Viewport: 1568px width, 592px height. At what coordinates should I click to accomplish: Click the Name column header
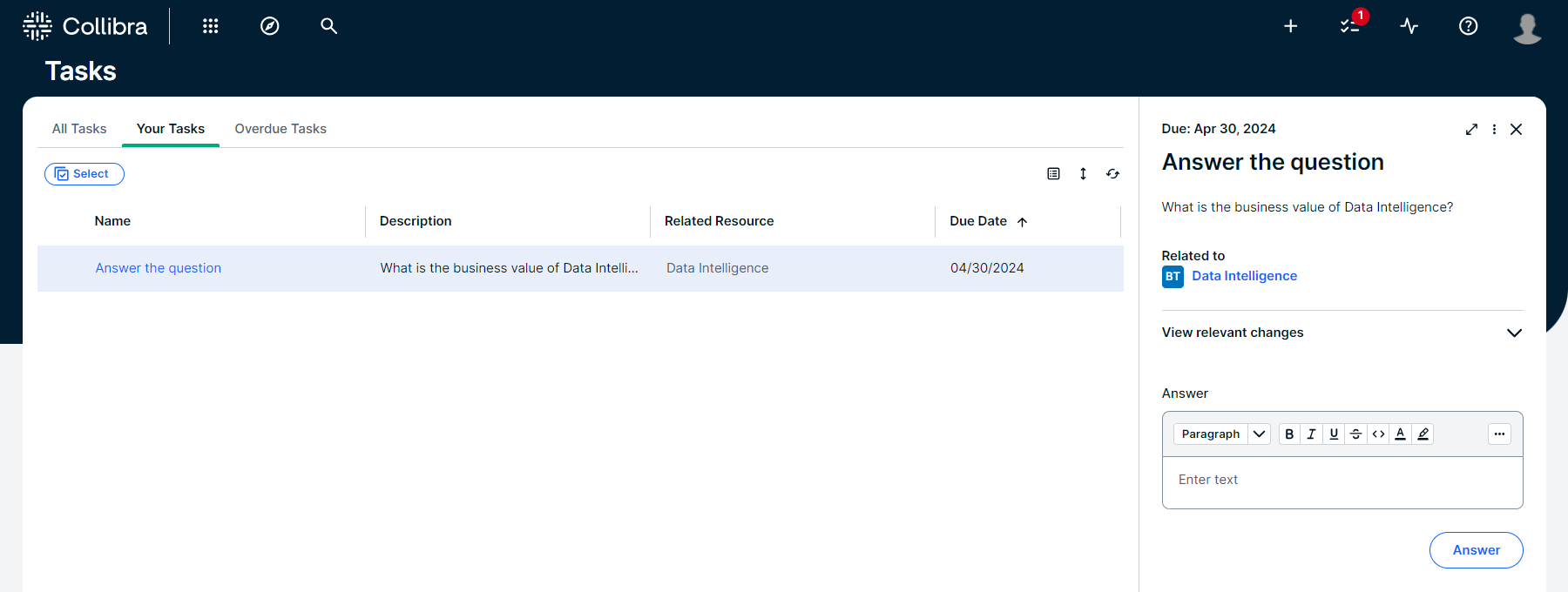[x=112, y=221]
